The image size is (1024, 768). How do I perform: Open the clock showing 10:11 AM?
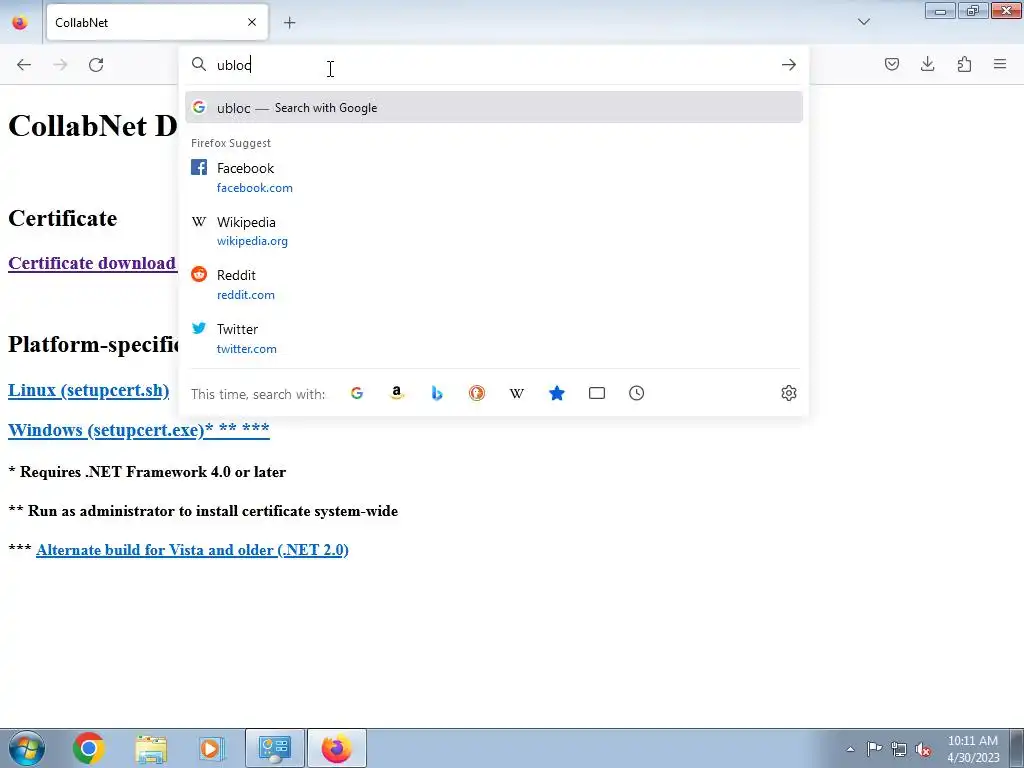click(x=972, y=749)
